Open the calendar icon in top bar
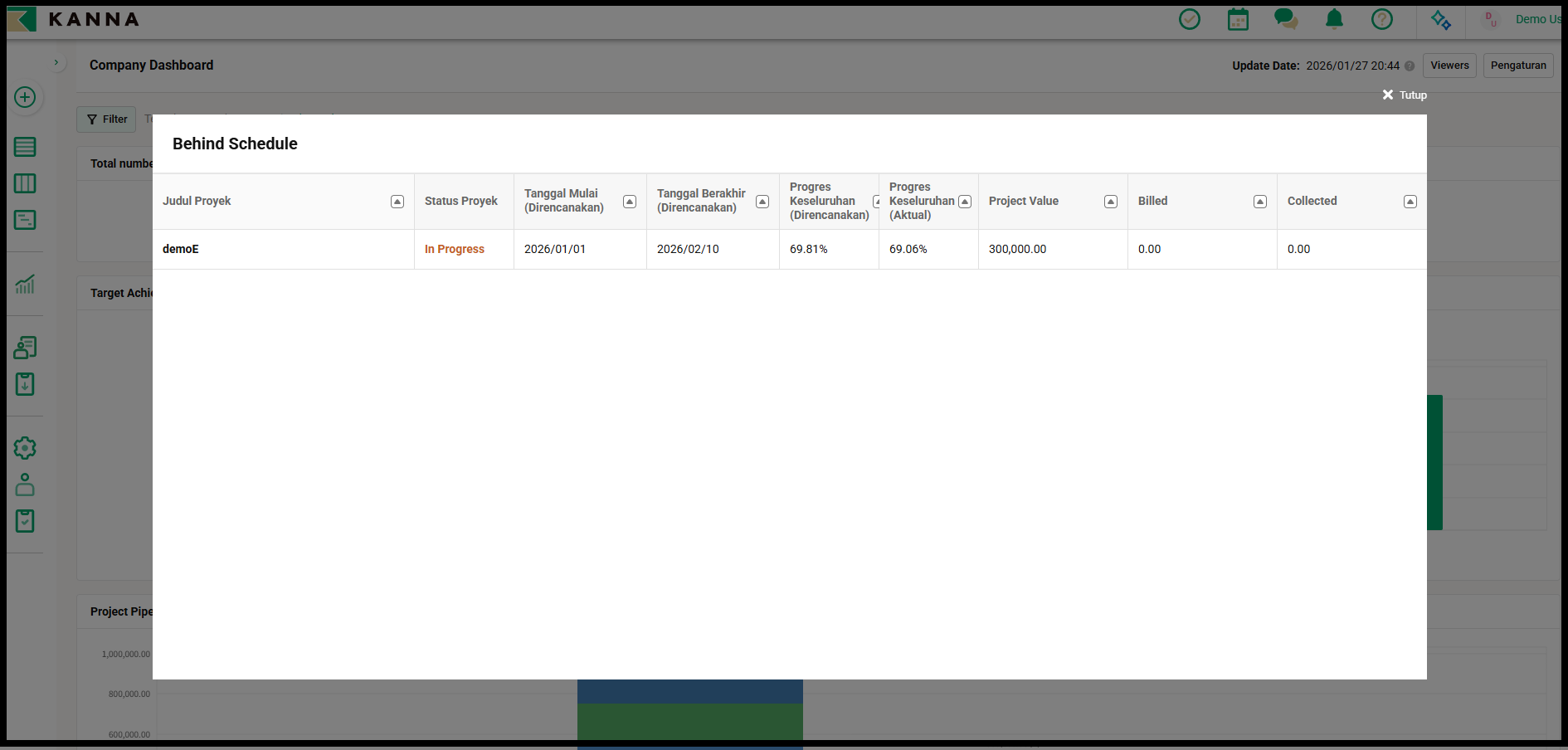The image size is (1568, 750). 1238,19
